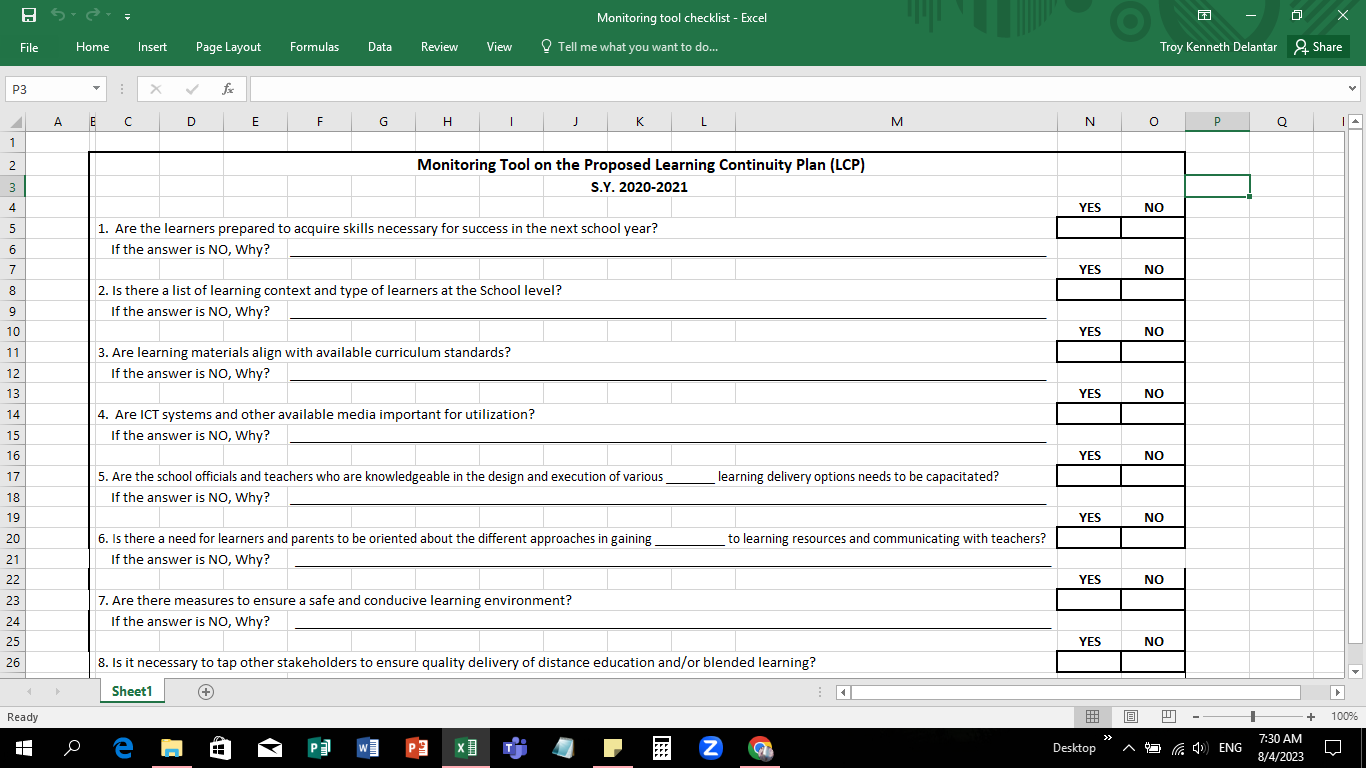Open the Review tab
This screenshot has height=768, width=1366.
pos(439,47)
